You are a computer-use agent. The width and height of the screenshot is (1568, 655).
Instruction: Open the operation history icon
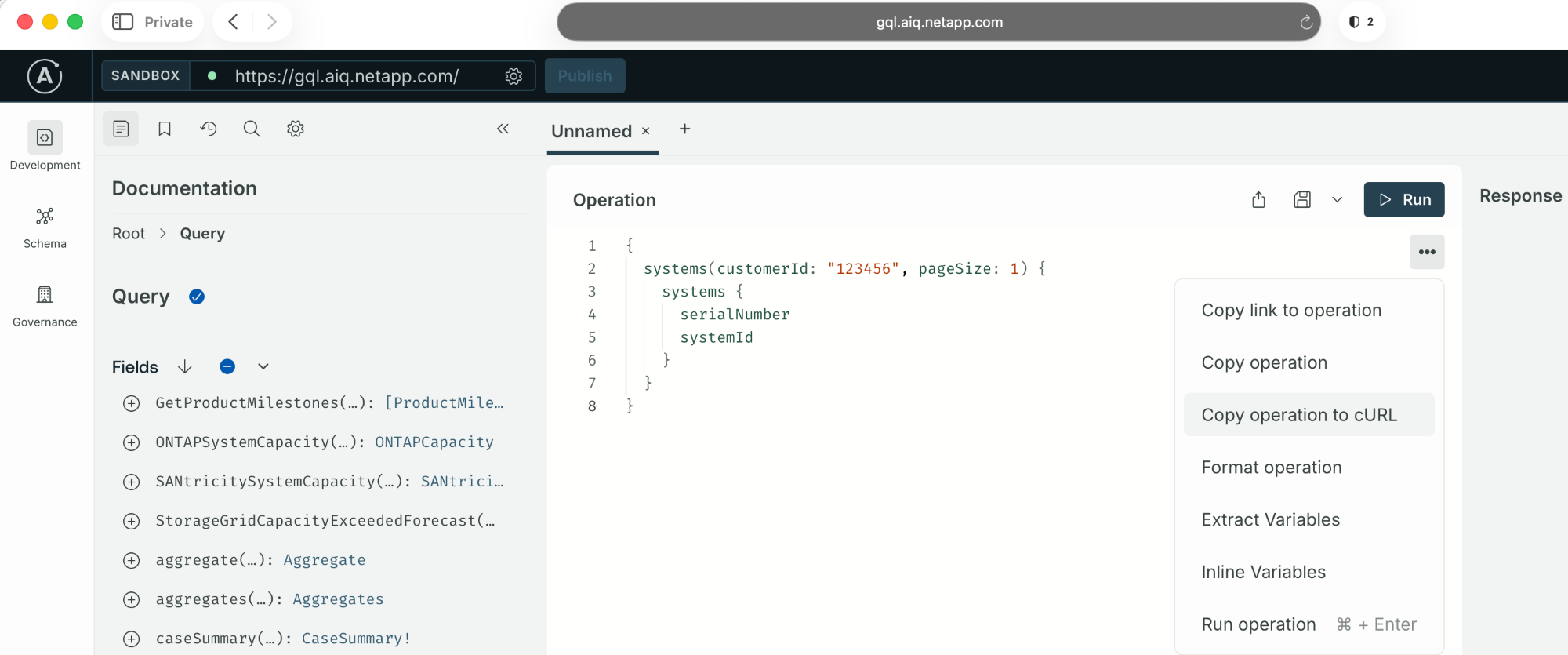209,129
